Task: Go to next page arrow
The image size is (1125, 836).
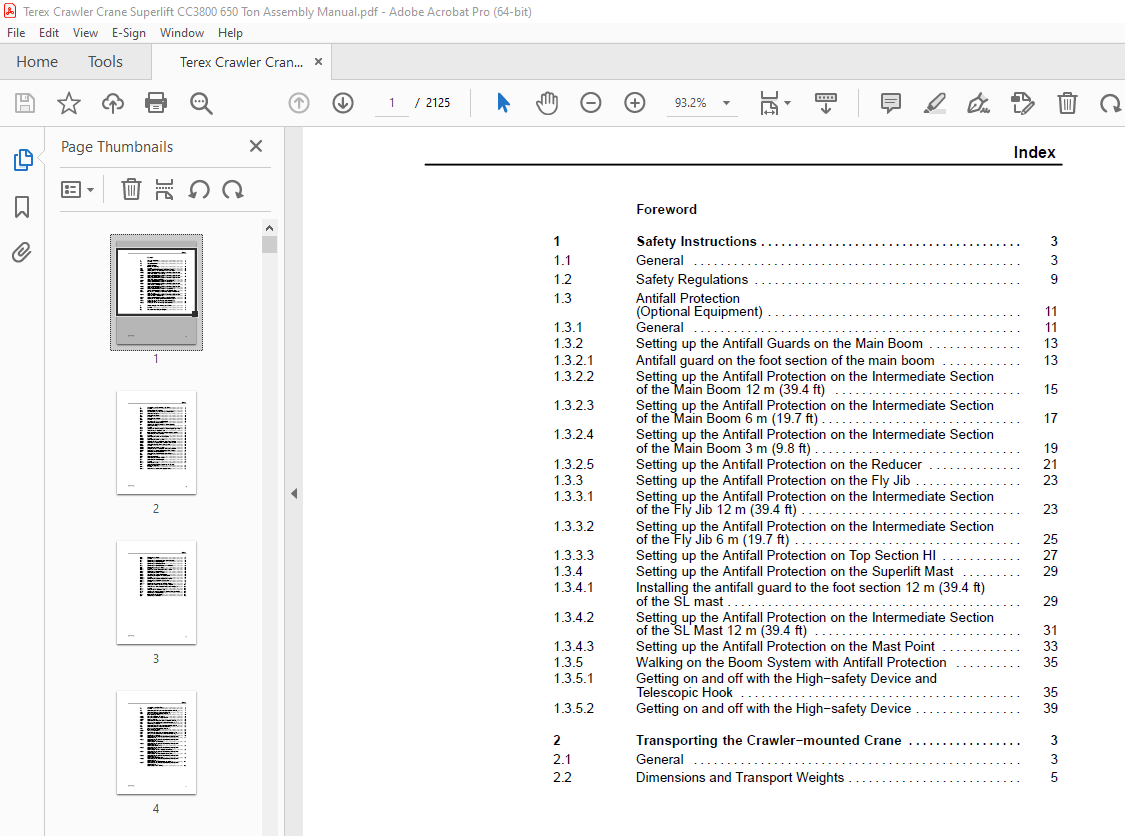Action: point(343,103)
